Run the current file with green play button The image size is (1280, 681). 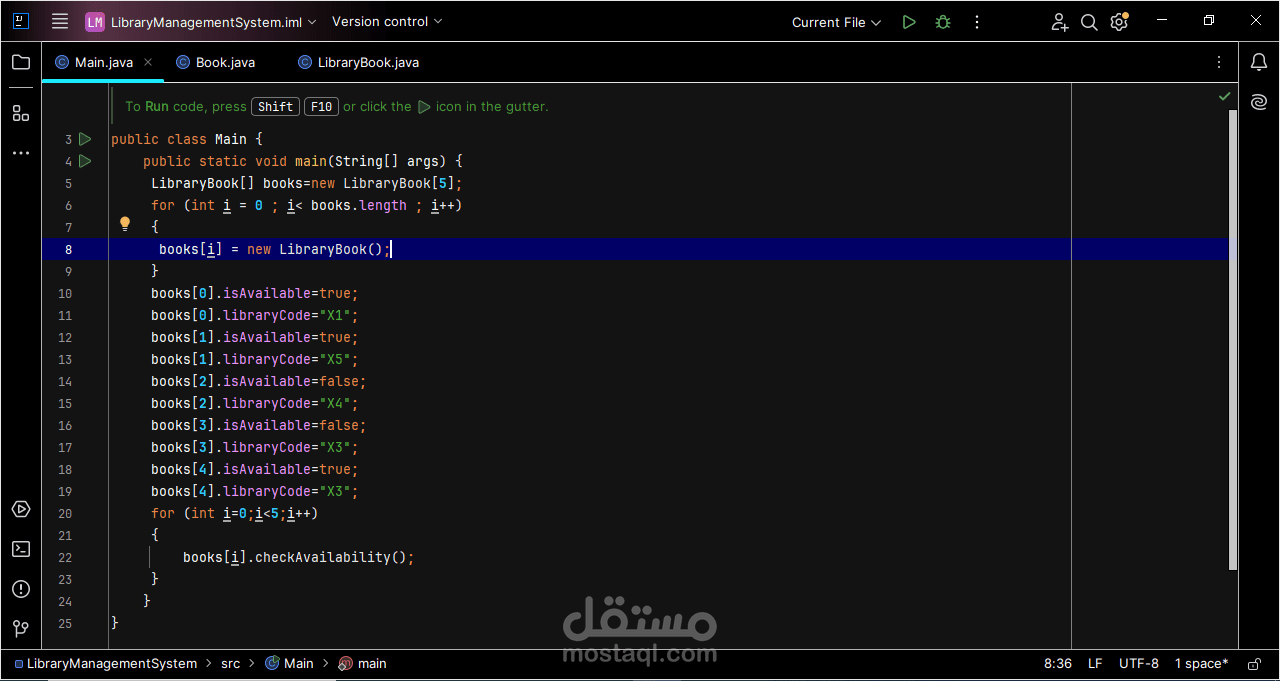[x=909, y=22]
